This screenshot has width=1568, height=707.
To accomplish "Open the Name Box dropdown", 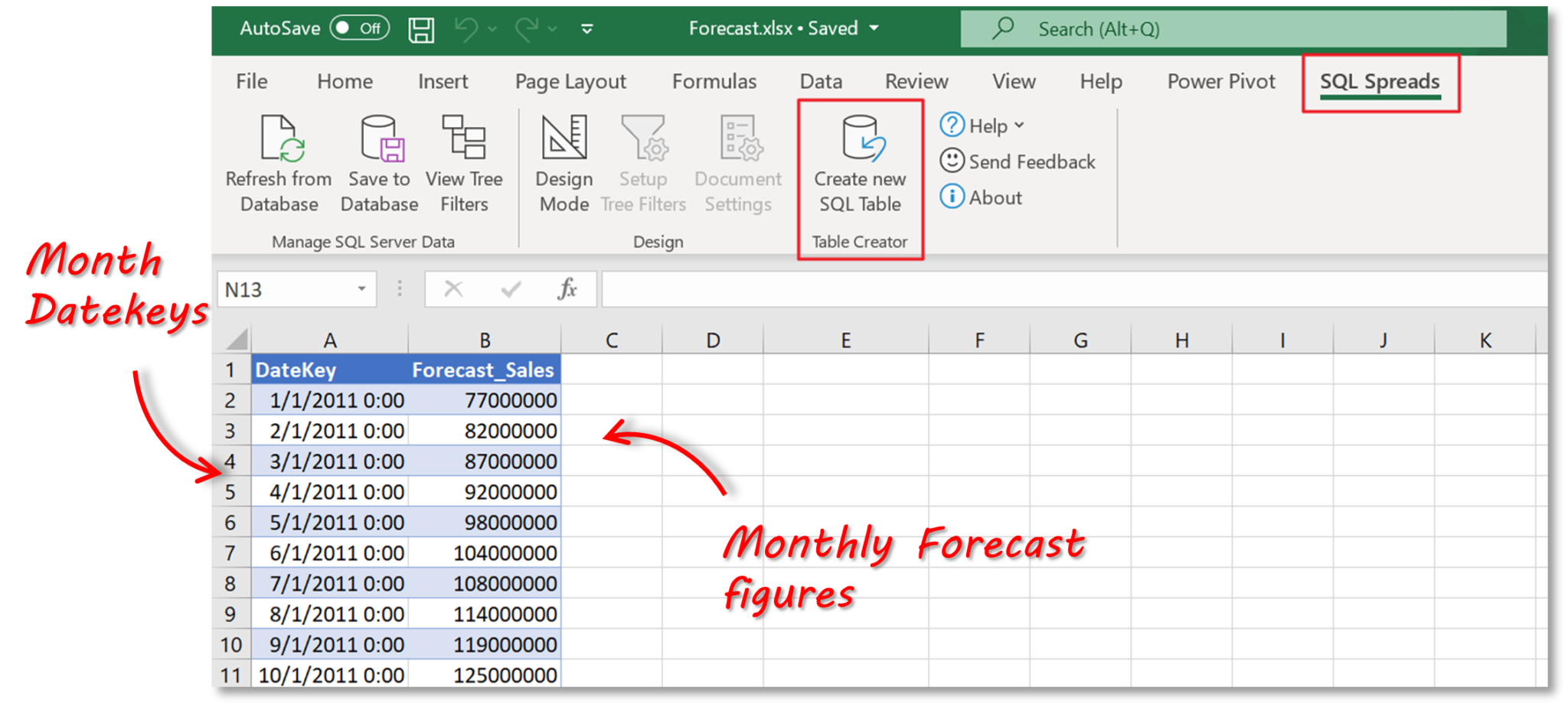I will [x=361, y=289].
